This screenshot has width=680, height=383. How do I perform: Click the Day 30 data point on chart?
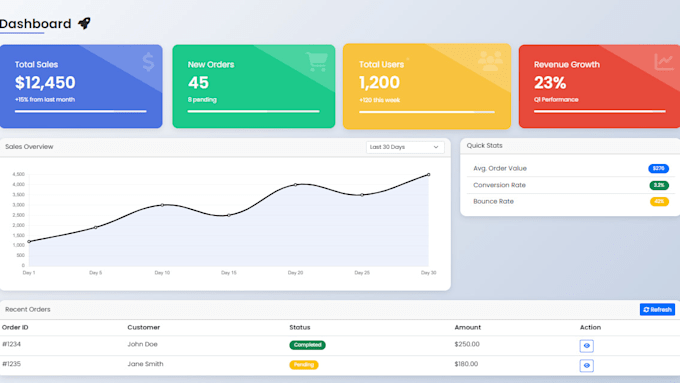tap(428, 175)
